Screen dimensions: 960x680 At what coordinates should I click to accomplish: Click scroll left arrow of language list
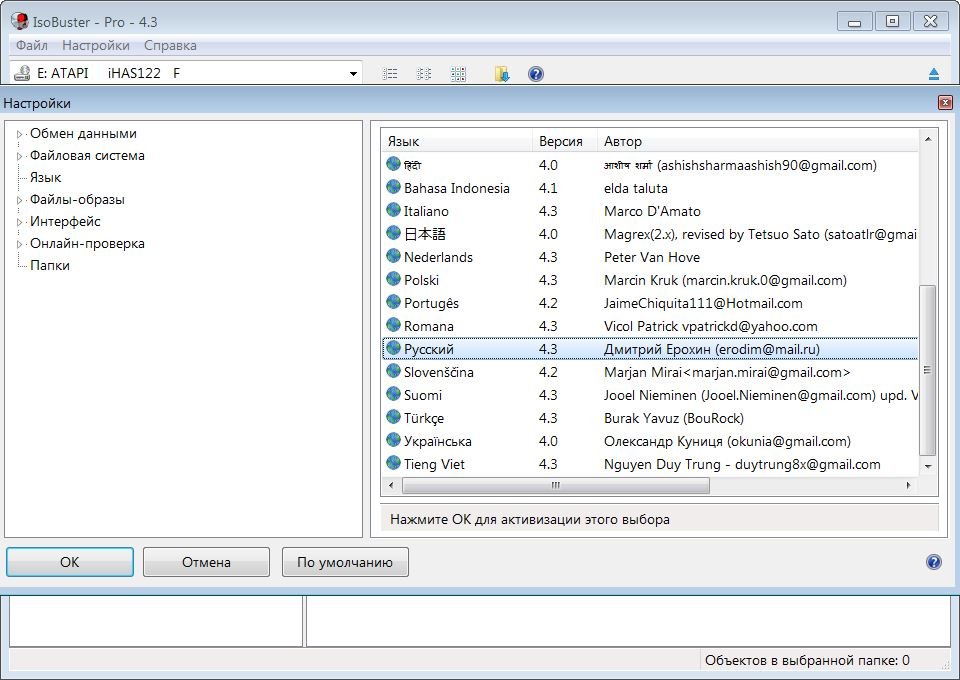point(391,485)
